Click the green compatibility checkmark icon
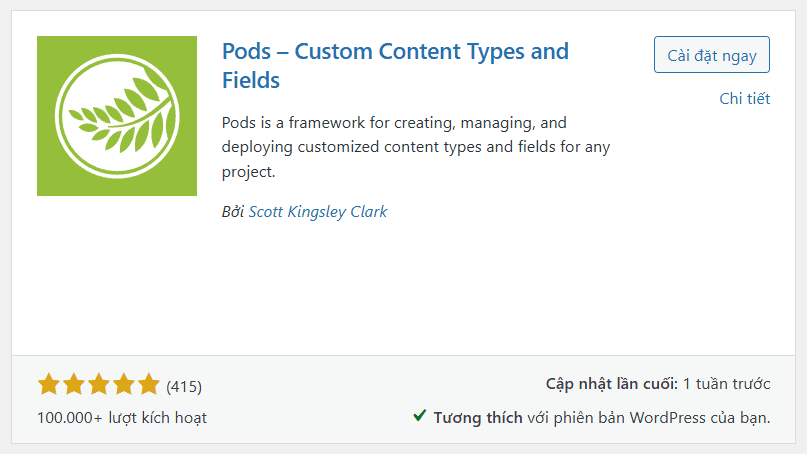Image resolution: width=807 pixels, height=454 pixels. [x=419, y=415]
